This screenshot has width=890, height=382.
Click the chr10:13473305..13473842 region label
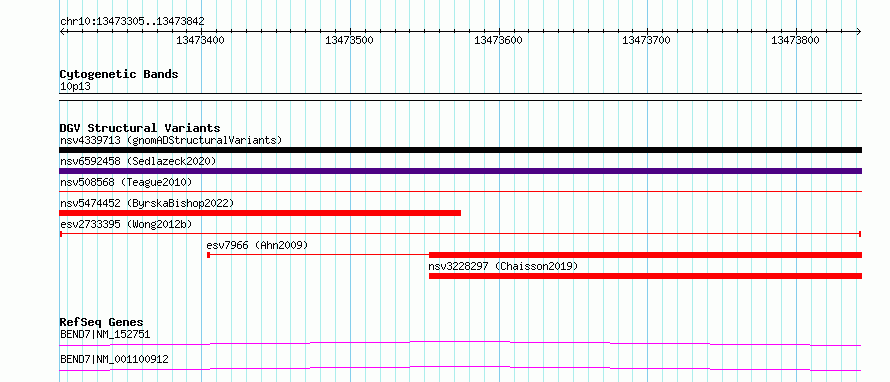coord(132,22)
